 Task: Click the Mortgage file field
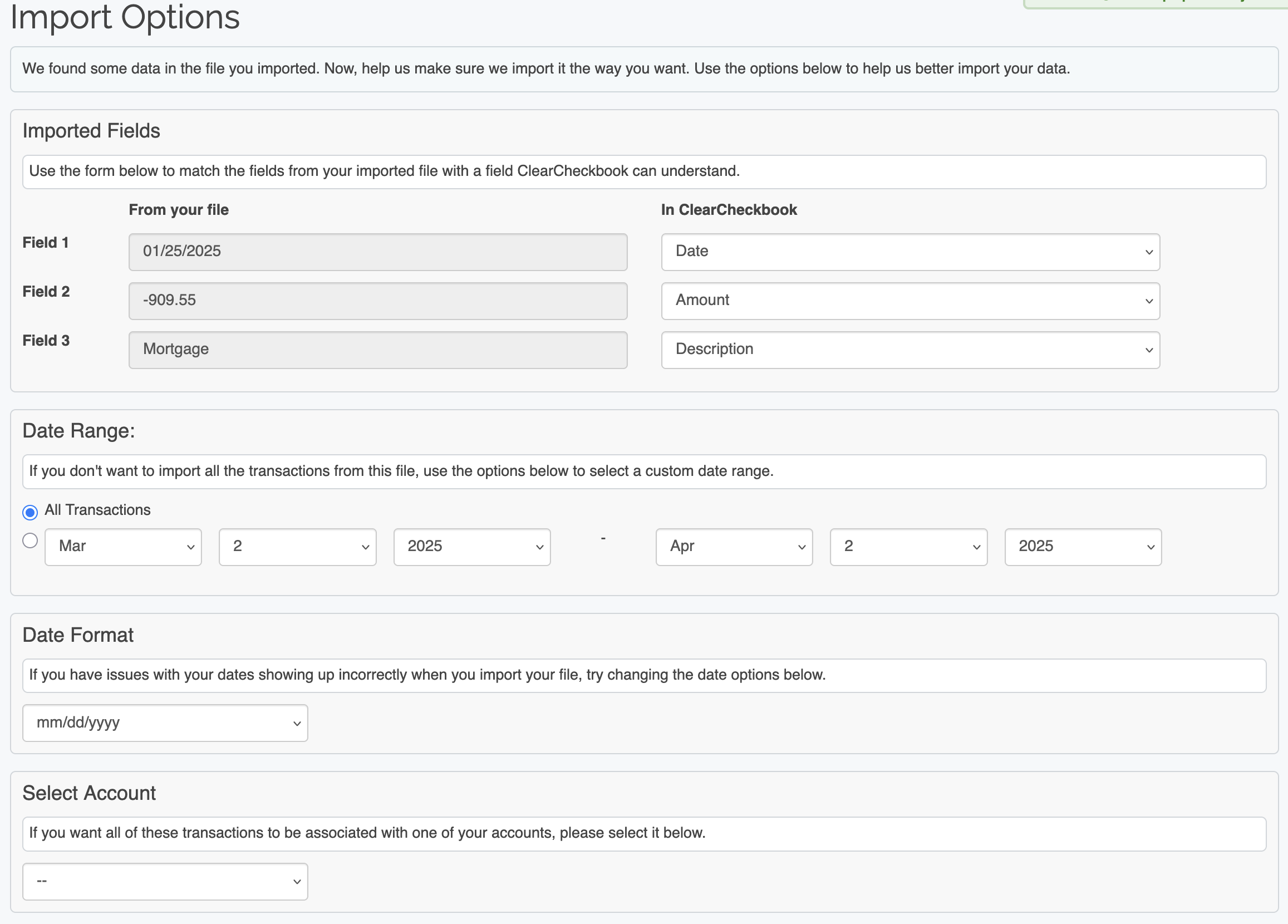coord(377,349)
